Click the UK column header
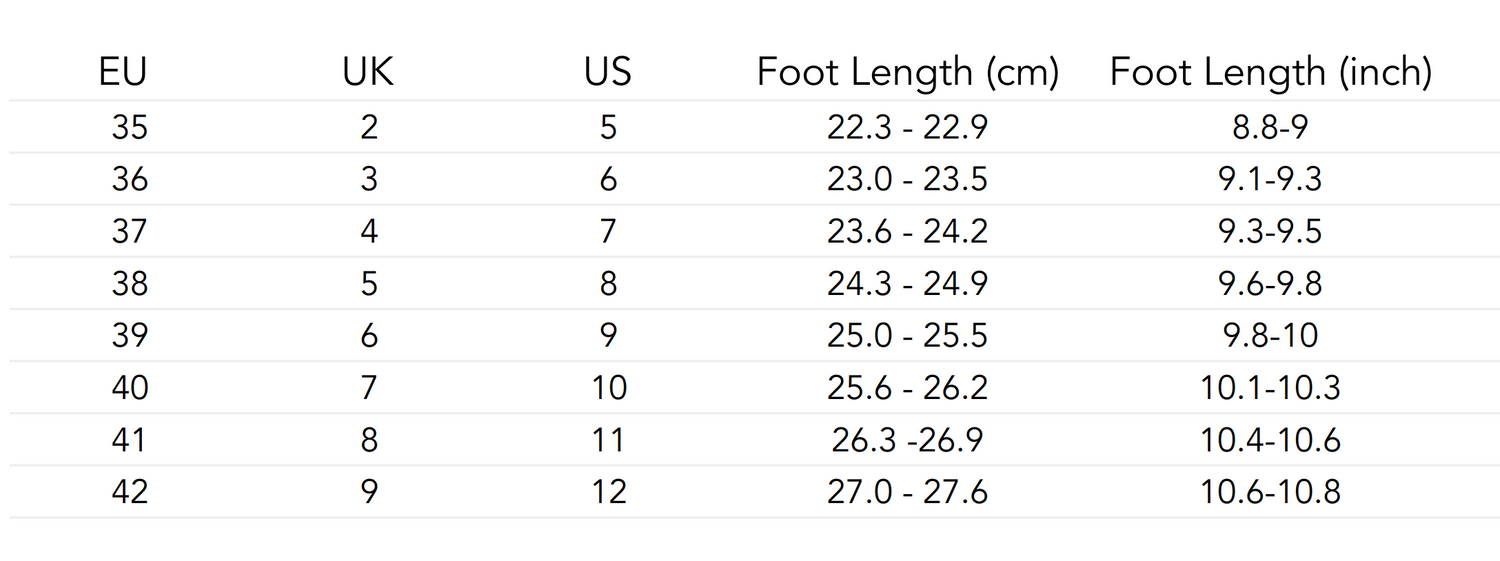The width and height of the screenshot is (1500, 561). tap(368, 73)
